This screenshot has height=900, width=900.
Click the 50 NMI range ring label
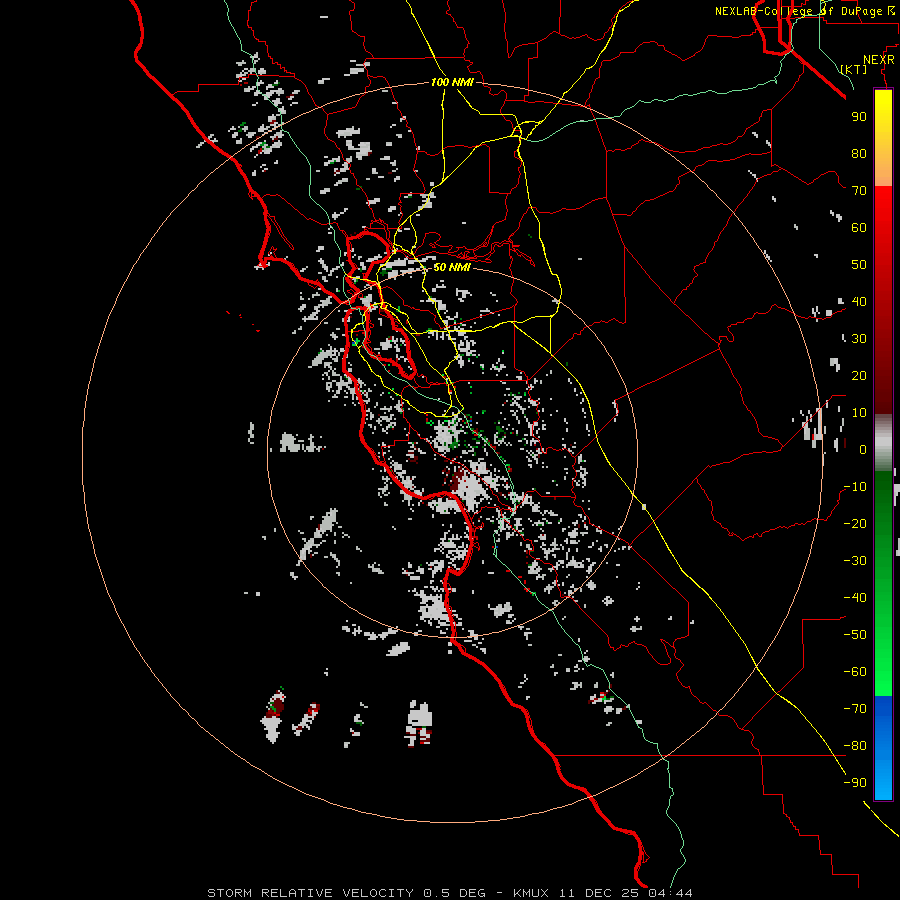pyautogui.click(x=452, y=267)
